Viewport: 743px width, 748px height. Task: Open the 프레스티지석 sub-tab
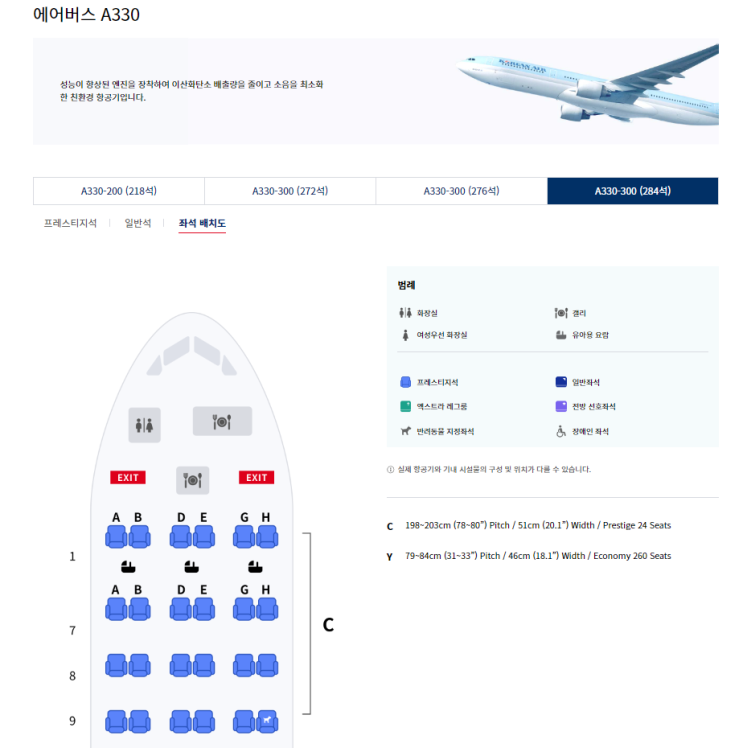pyautogui.click(x=70, y=223)
